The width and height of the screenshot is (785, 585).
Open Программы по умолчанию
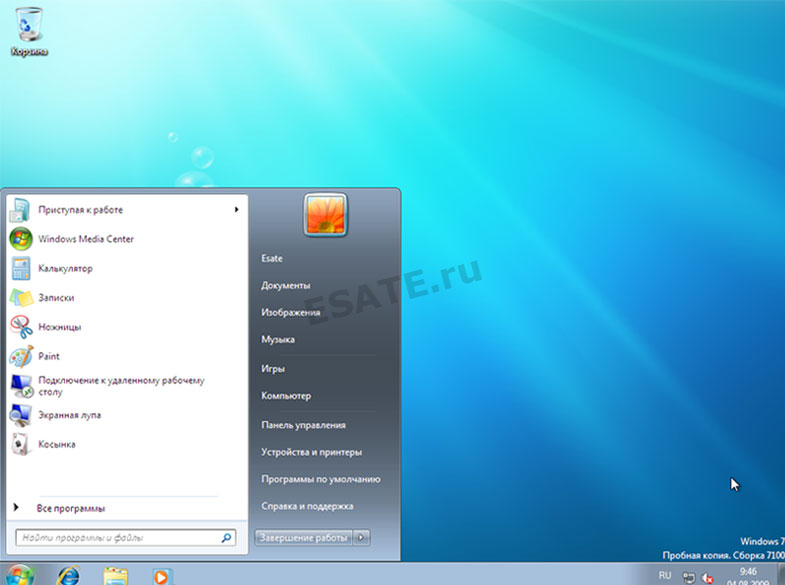321,479
